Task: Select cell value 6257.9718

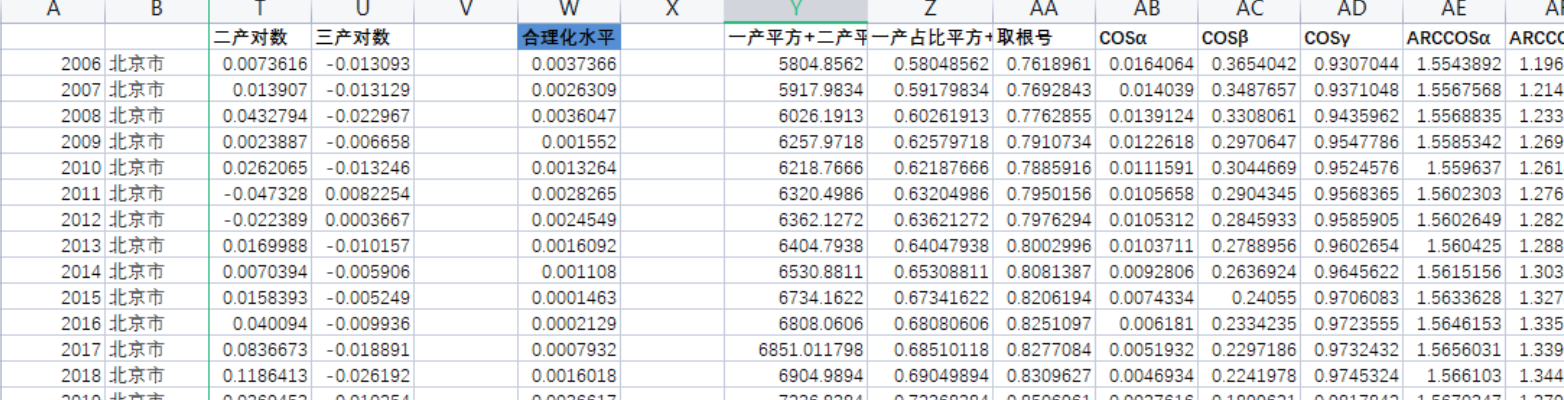Action: [x=796, y=142]
